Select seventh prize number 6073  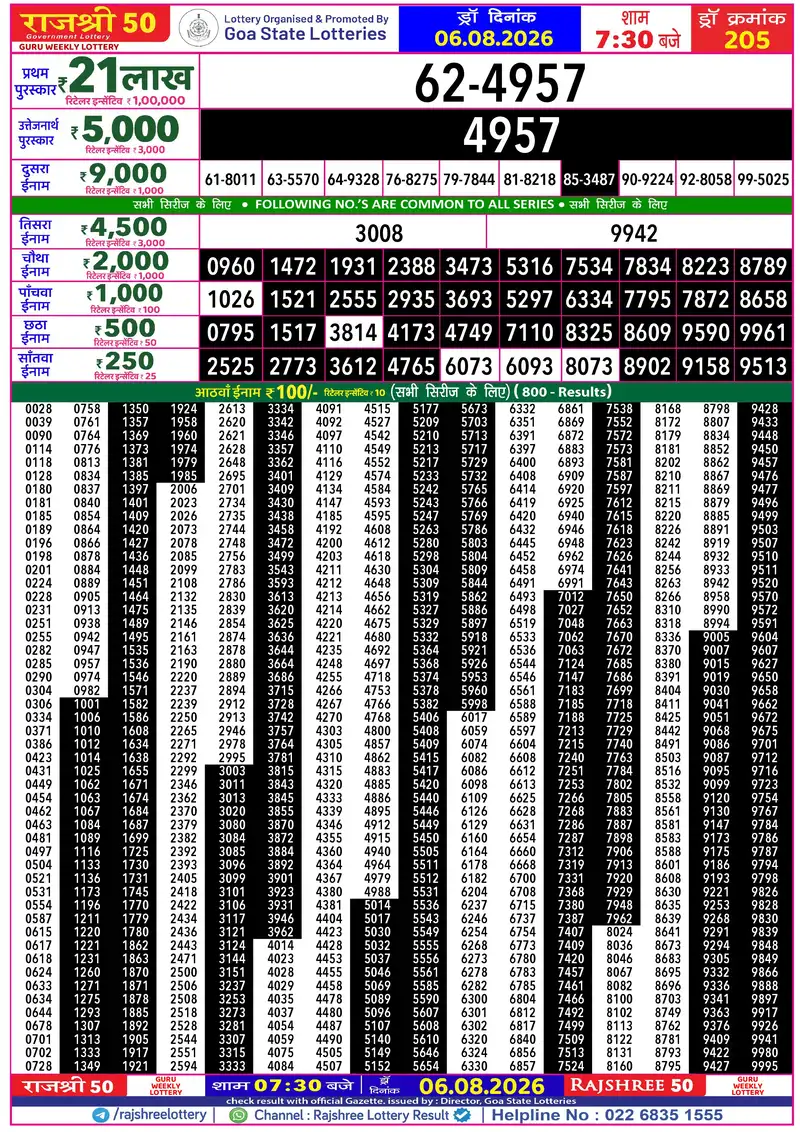coord(469,366)
